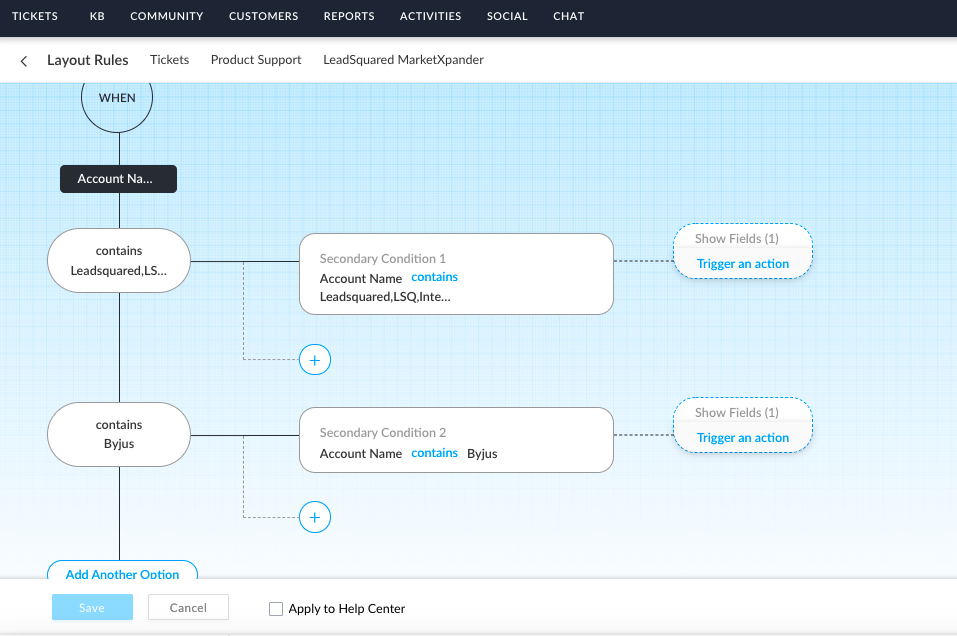The image size is (957, 636).
Task: Trigger an action for the Byjus condition
Action: coord(743,438)
